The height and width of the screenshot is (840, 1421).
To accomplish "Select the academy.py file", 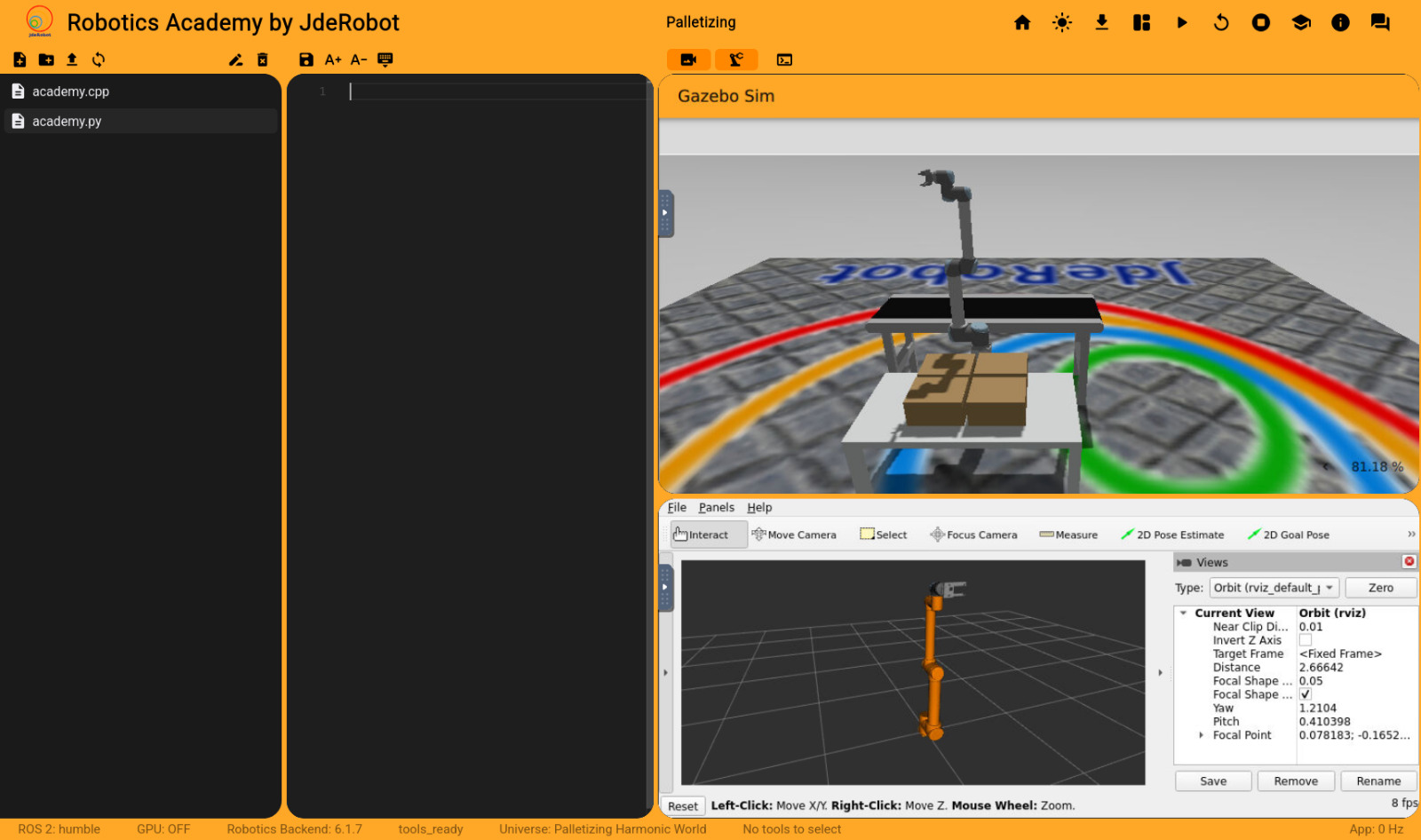I will (x=142, y=121).
